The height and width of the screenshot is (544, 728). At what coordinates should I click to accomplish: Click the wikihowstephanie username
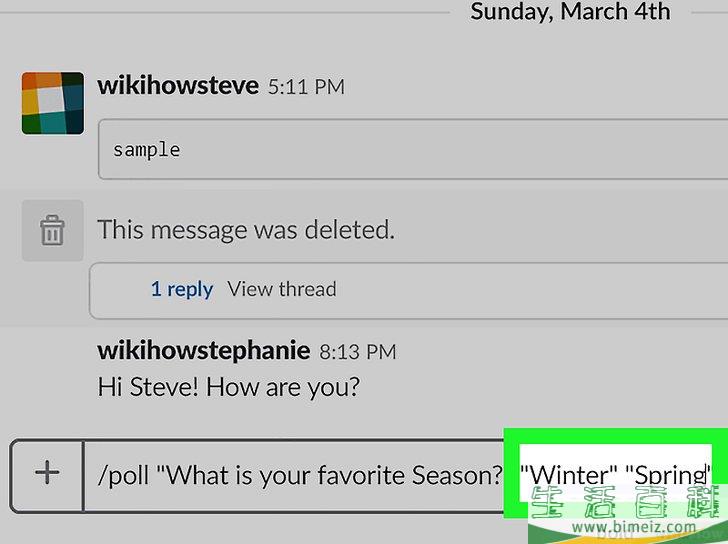(x=203, y=350)
